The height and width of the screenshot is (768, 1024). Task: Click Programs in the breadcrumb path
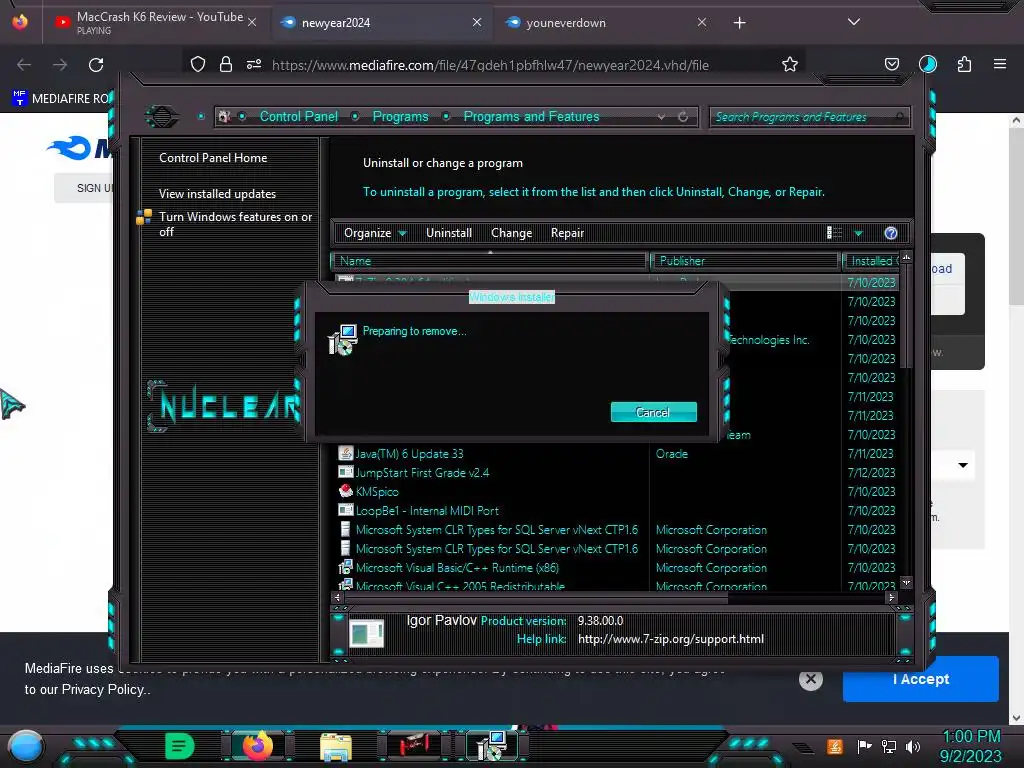tap(400, 116)
